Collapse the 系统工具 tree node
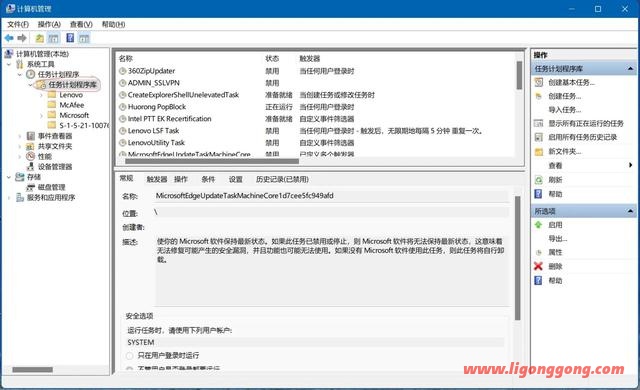Image resolution: width=640 pixels, height=390 pixels. pos(9,64)
